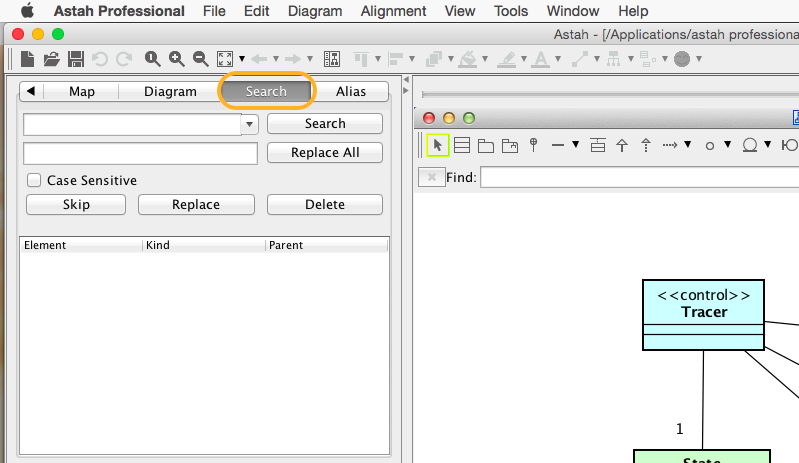The height and width of the screenshot is (463, 799).
Task: Switch to the Map tab
Action: [82, 91]
